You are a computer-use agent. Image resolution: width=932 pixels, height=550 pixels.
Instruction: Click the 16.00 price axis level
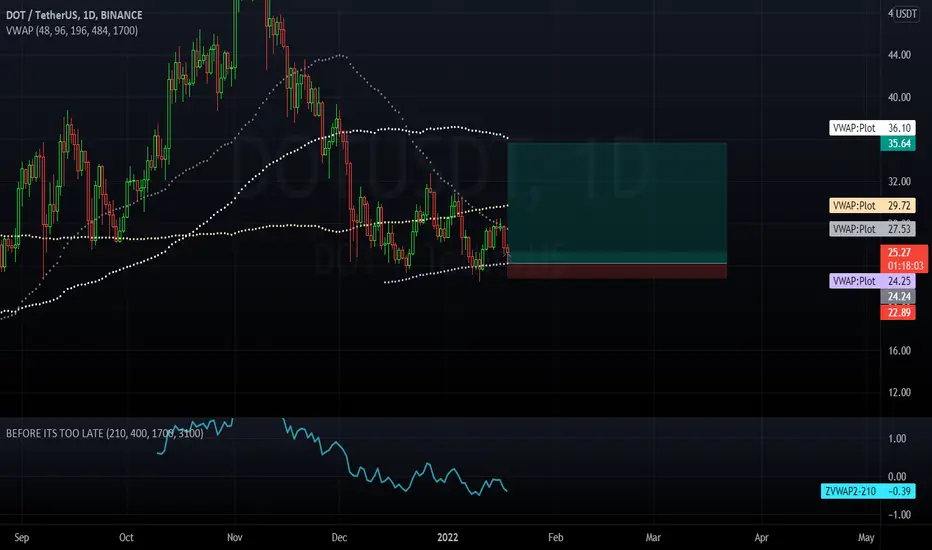[x=899, y=350]
